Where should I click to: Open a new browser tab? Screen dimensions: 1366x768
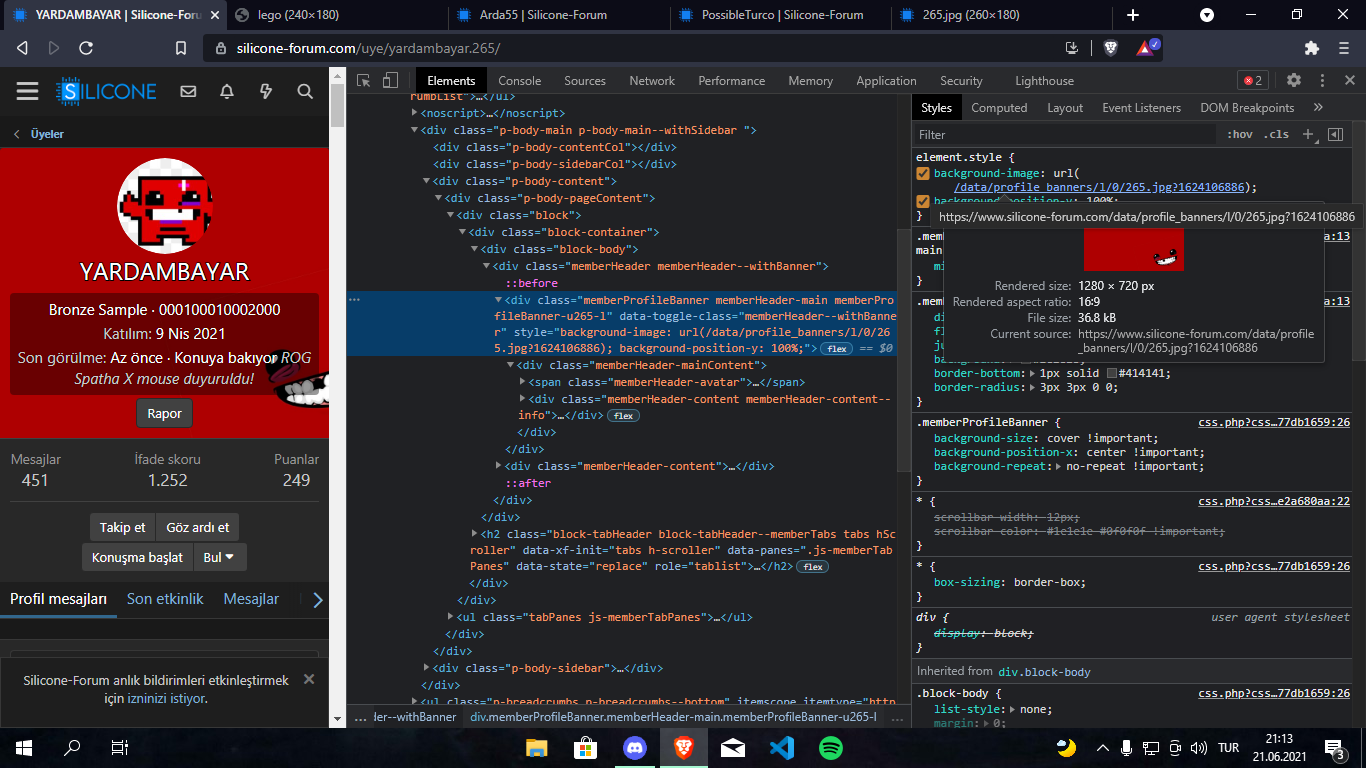(1133, 15)
